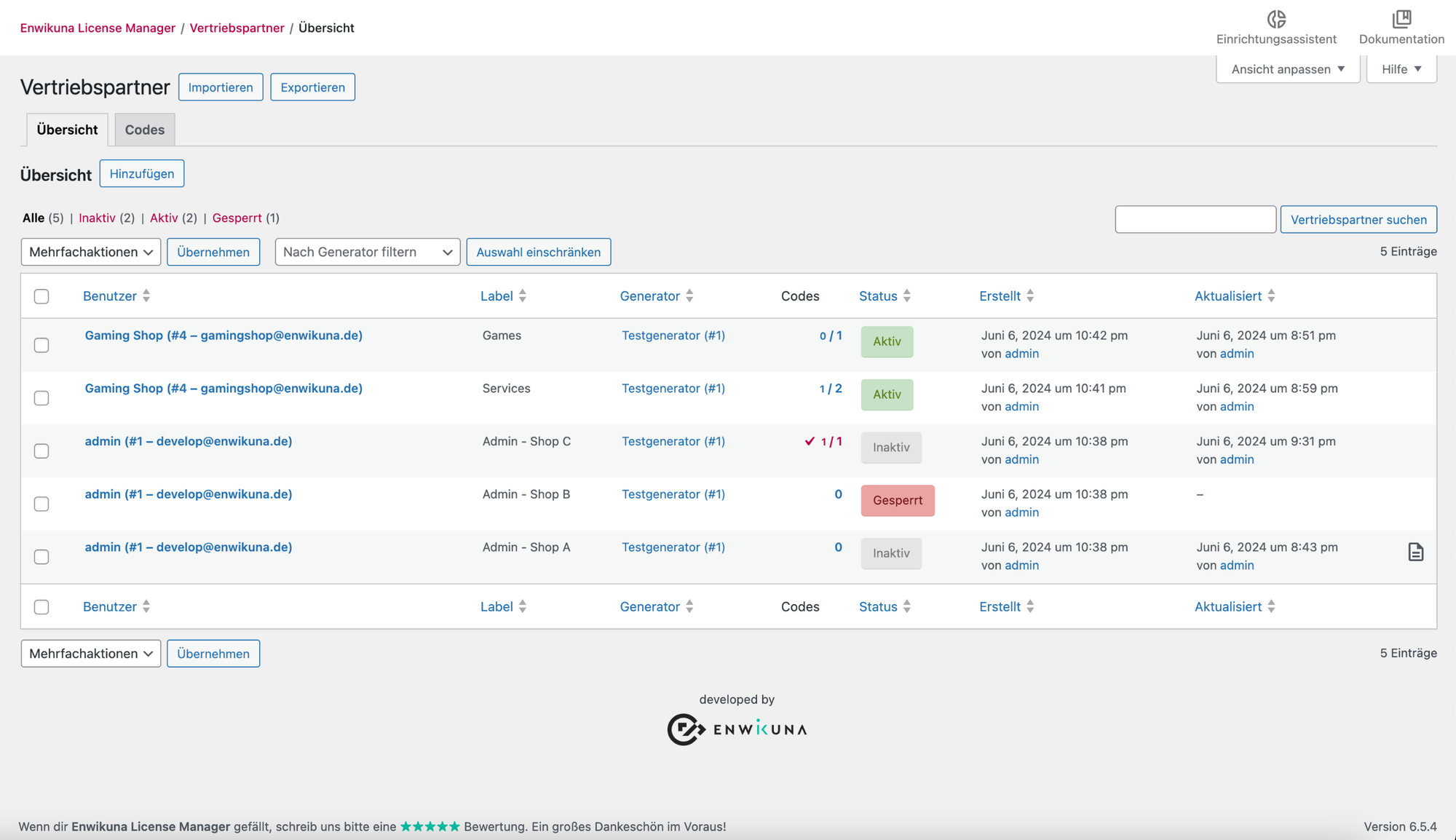Click sort arrows beside Generator header

(x=689, y=296)
